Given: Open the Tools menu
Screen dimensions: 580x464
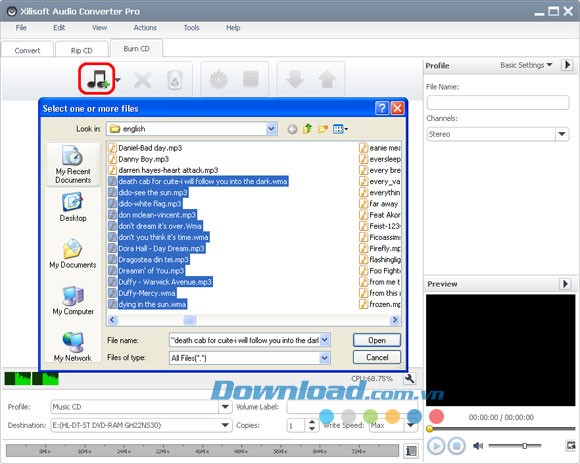Looking at the screenshot, I should click(191, 28).
